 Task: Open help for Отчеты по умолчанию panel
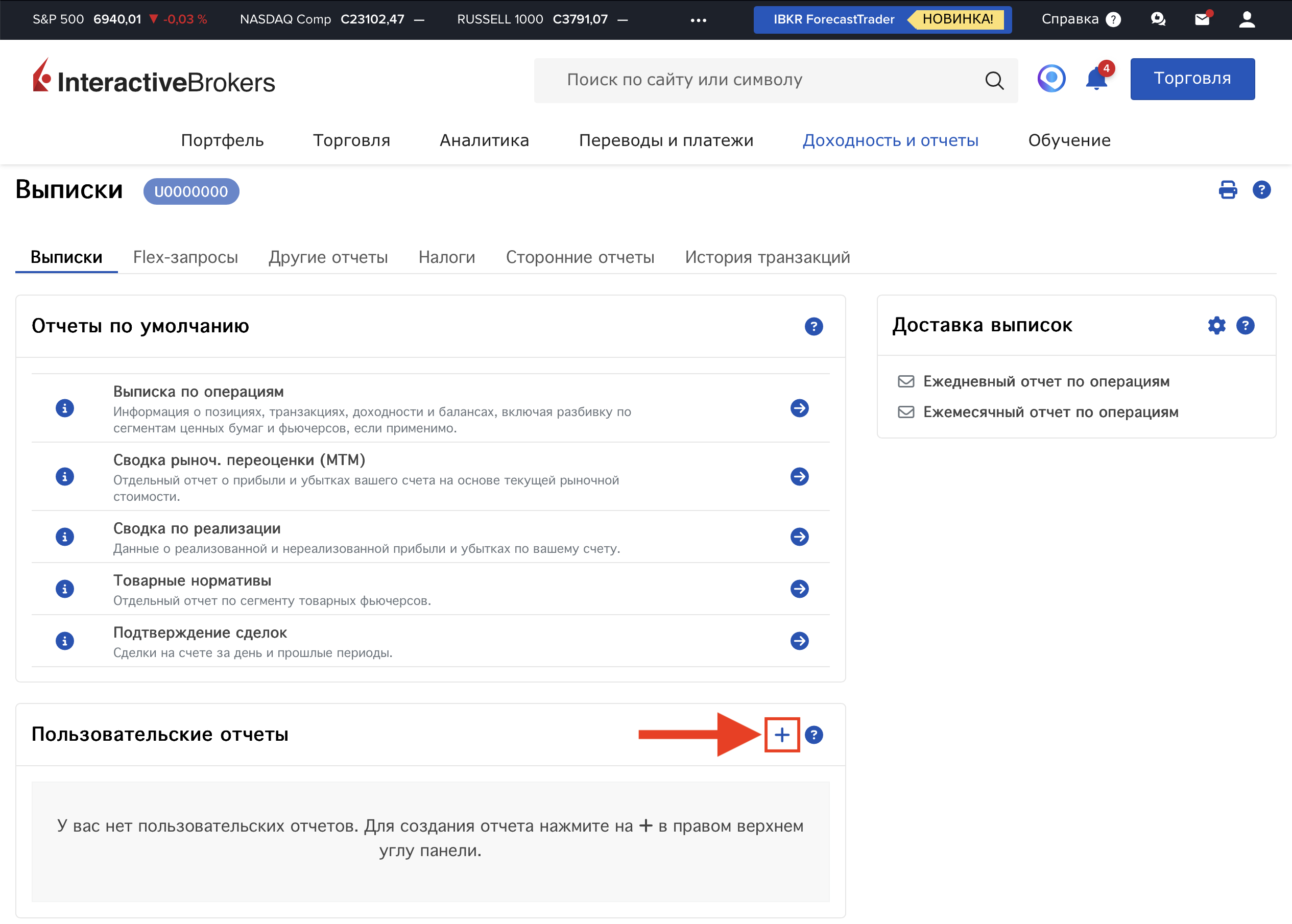tap(814, 327)
